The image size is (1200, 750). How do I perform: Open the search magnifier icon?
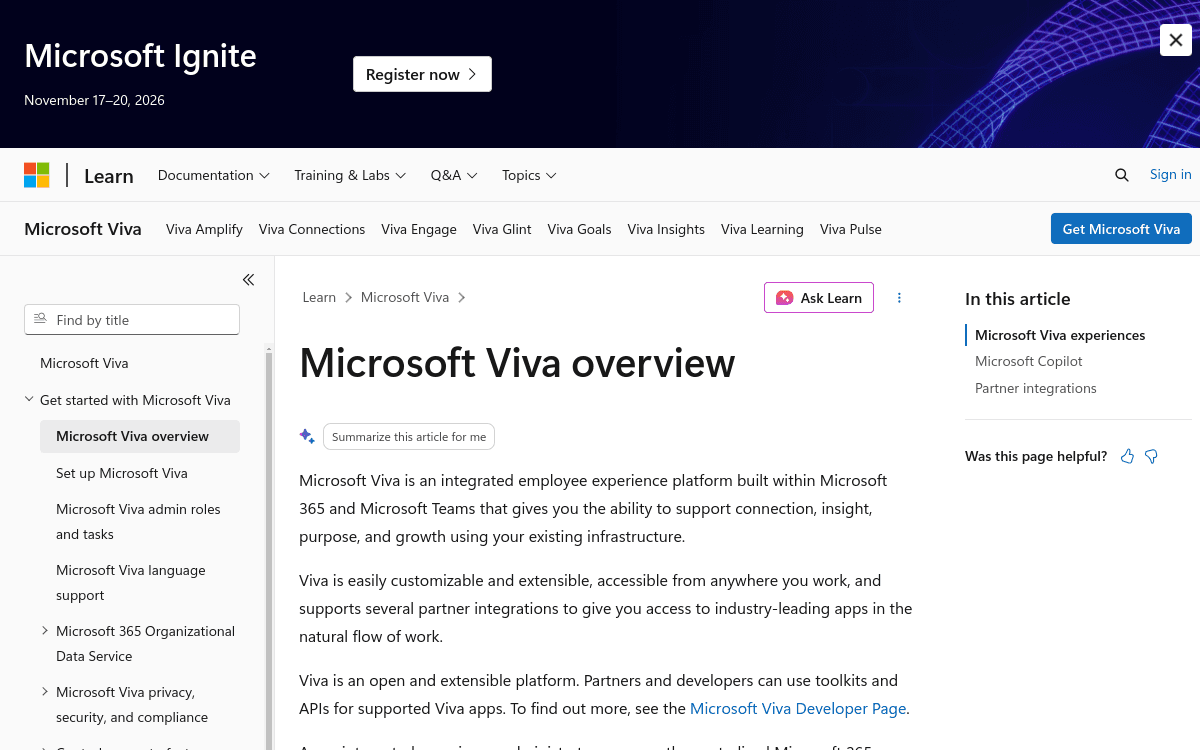point(1122,175)
